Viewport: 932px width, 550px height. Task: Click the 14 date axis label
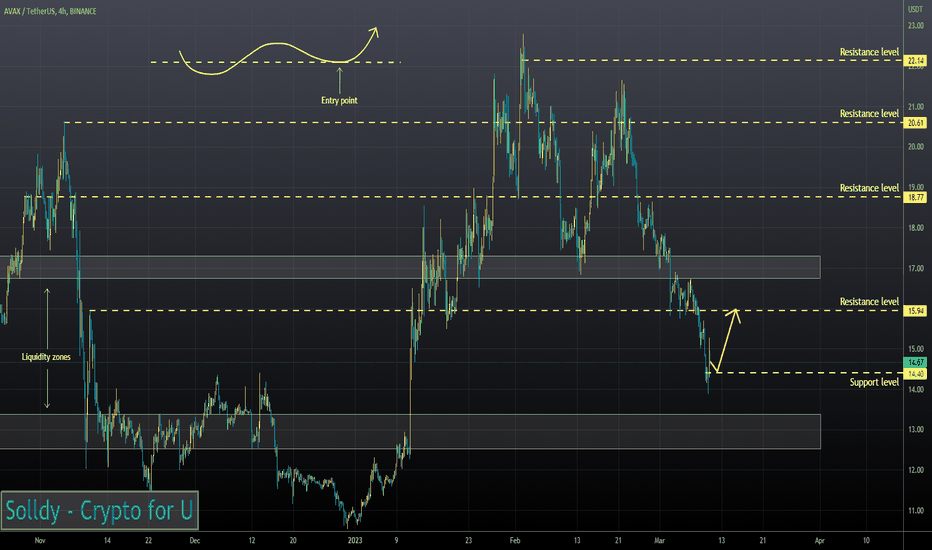pos(107,540)
